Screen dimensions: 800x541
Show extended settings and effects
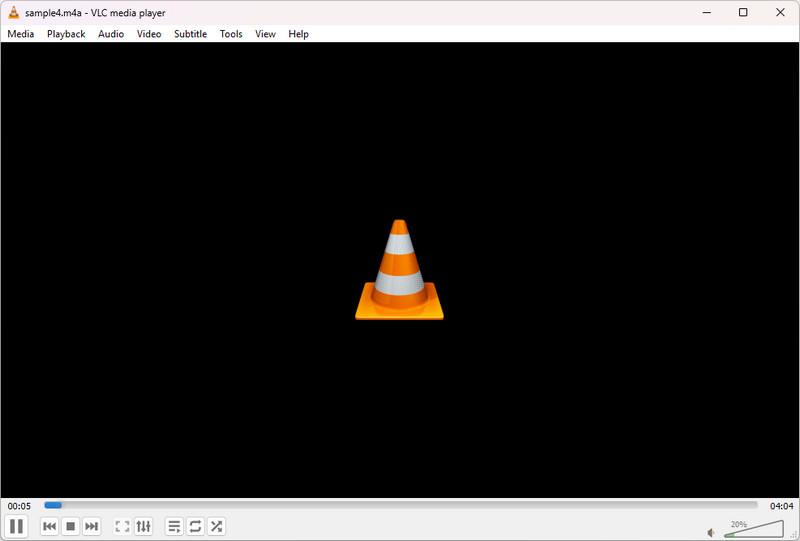tap(144, 526)
